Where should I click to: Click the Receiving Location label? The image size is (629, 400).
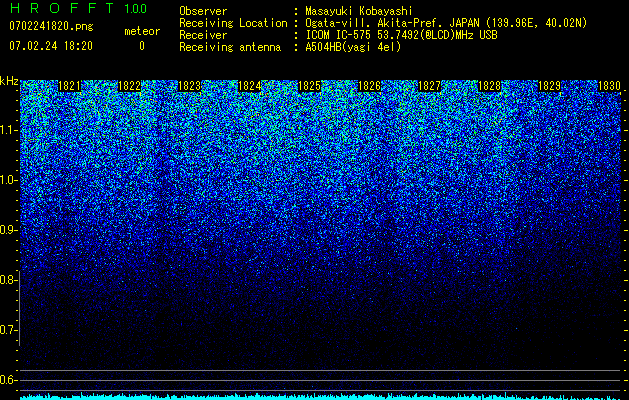pos(233,23)
